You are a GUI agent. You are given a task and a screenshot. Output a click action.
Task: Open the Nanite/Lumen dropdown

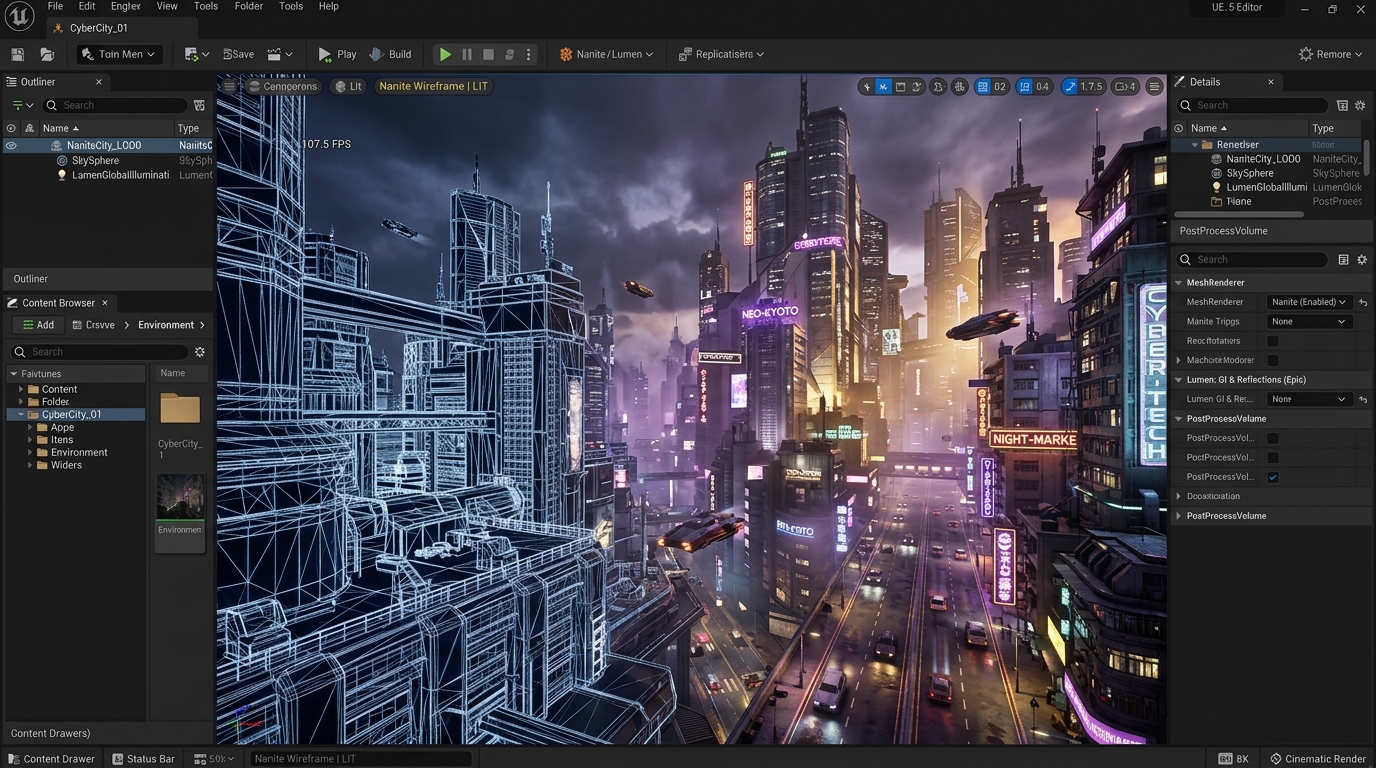click(x=606, y=54)
